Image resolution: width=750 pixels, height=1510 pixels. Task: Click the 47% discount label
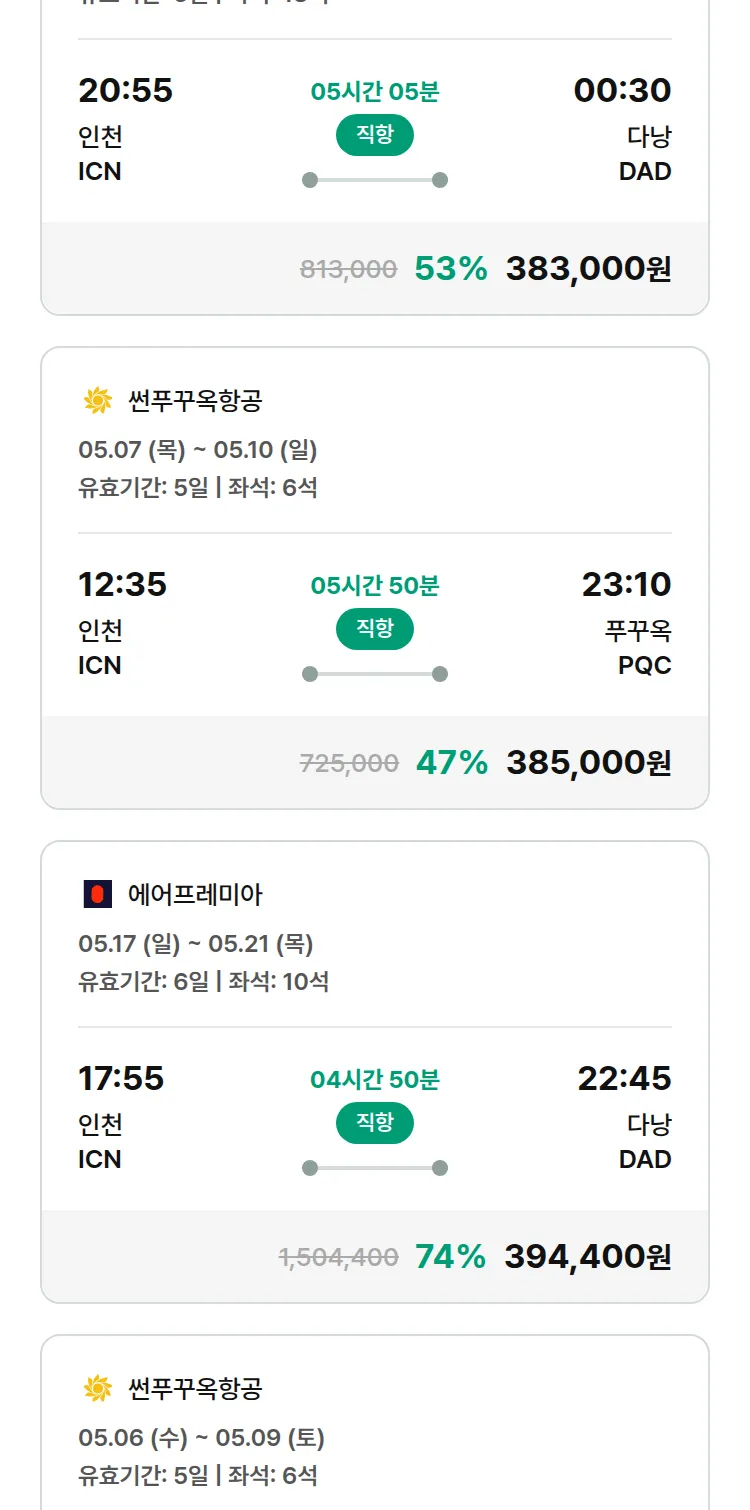[x=452, y=762]
